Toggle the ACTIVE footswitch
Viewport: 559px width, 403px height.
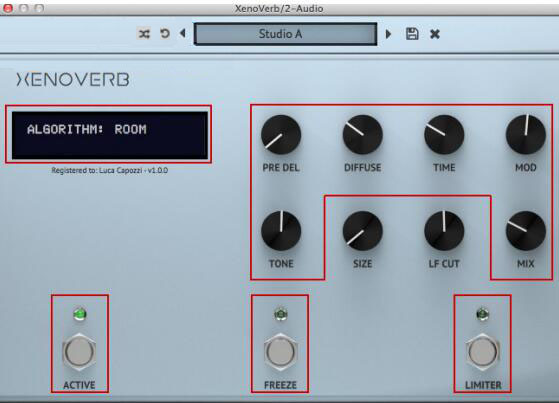79,351
